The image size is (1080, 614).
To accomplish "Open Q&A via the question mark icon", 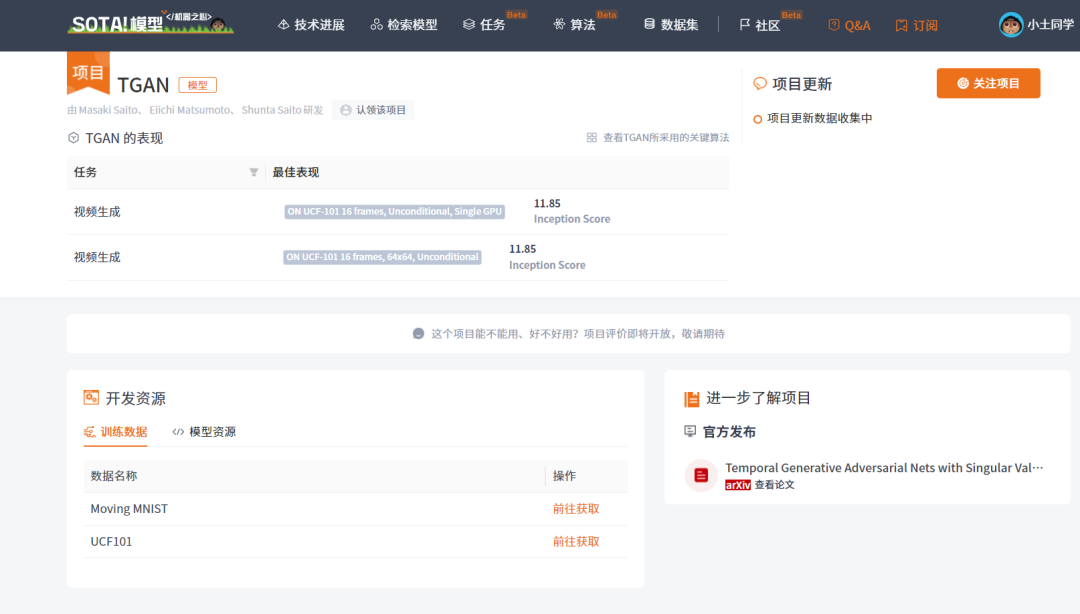I will click(x=833, y=25).
